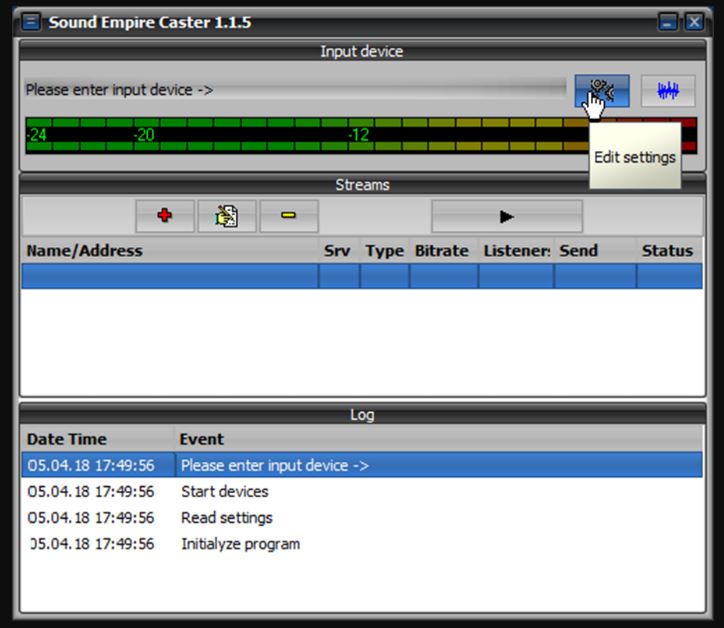Click the Srv column header
This screenshot has width=724, height=628.
click(x=339, y=251)
